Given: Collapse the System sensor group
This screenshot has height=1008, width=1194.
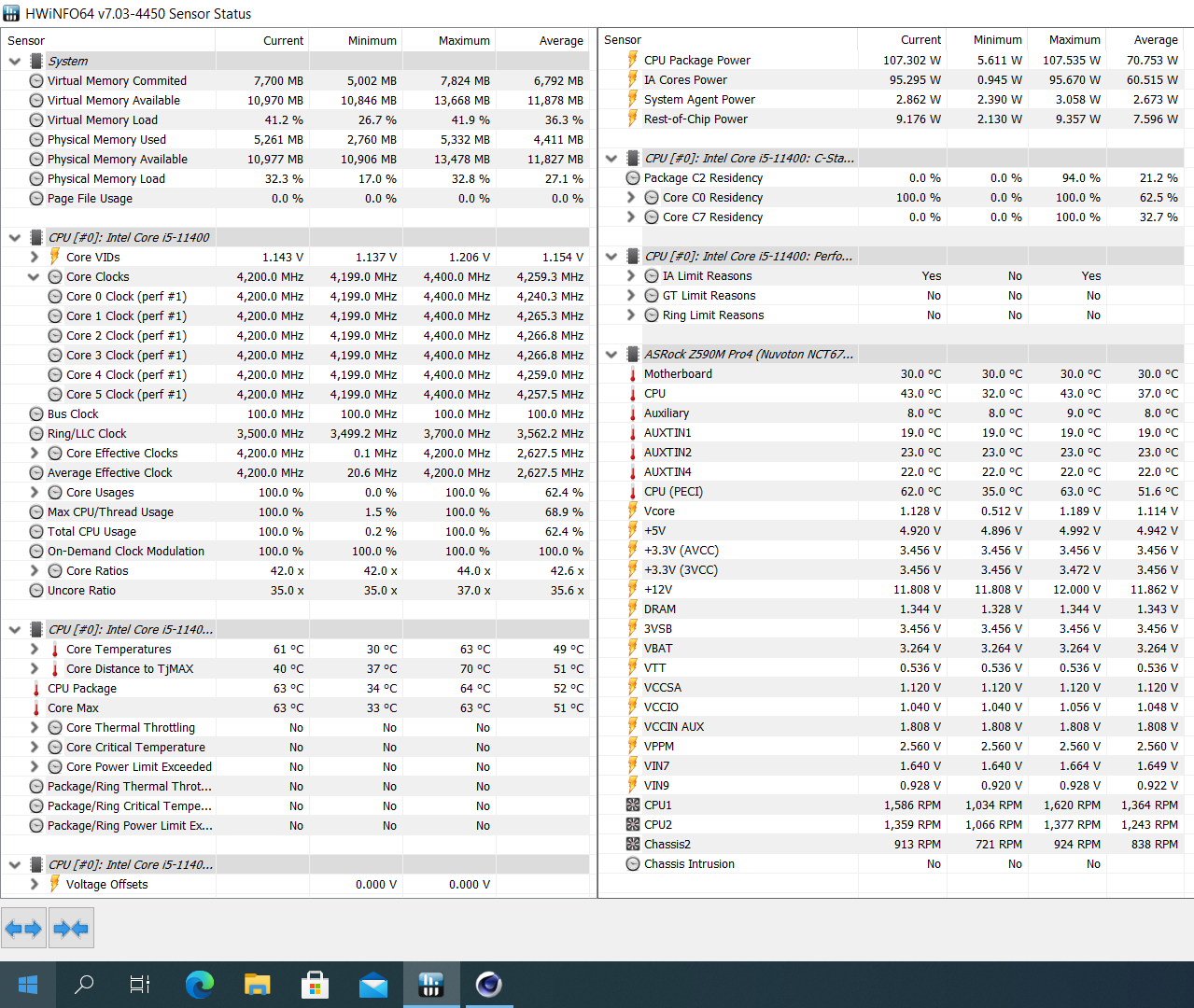Looking at the screenshot, I should coord(15,61).
